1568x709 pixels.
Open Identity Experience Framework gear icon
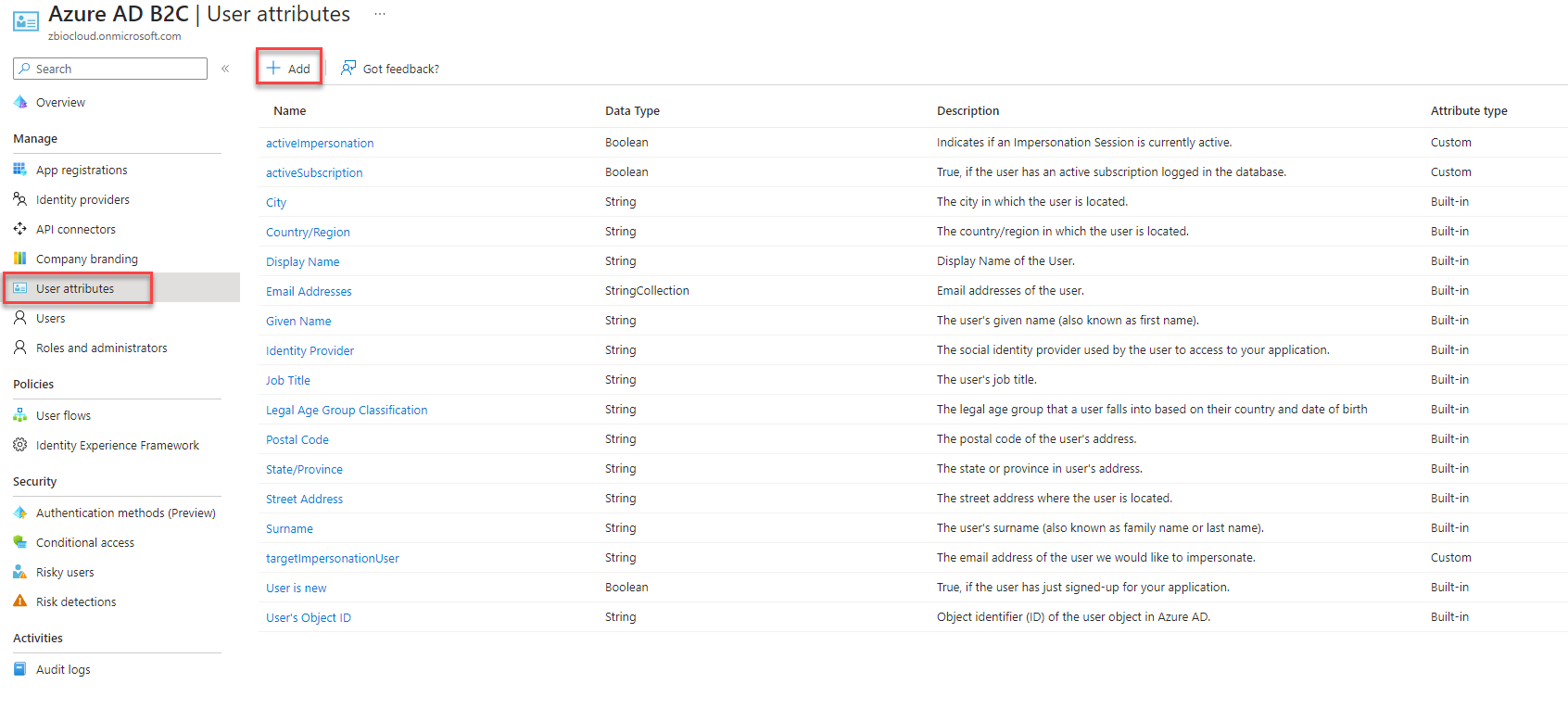pos(20,445)
